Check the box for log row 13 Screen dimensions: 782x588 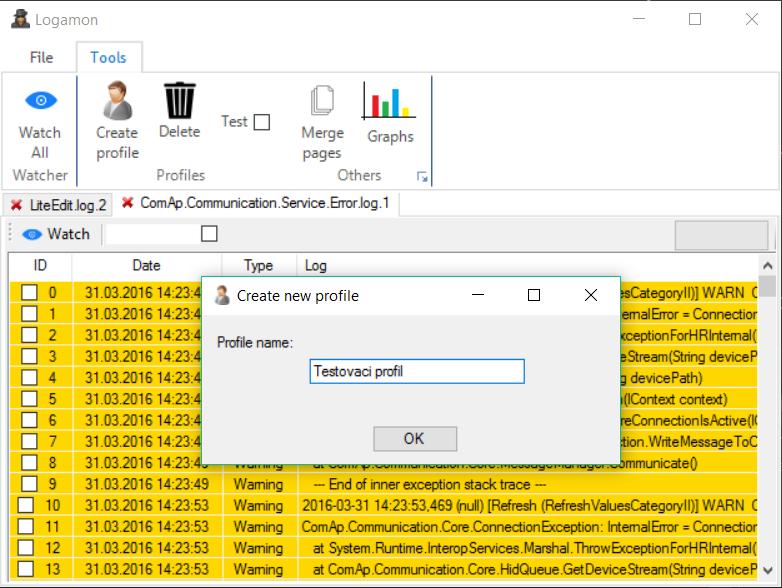[x=25, y=569]
